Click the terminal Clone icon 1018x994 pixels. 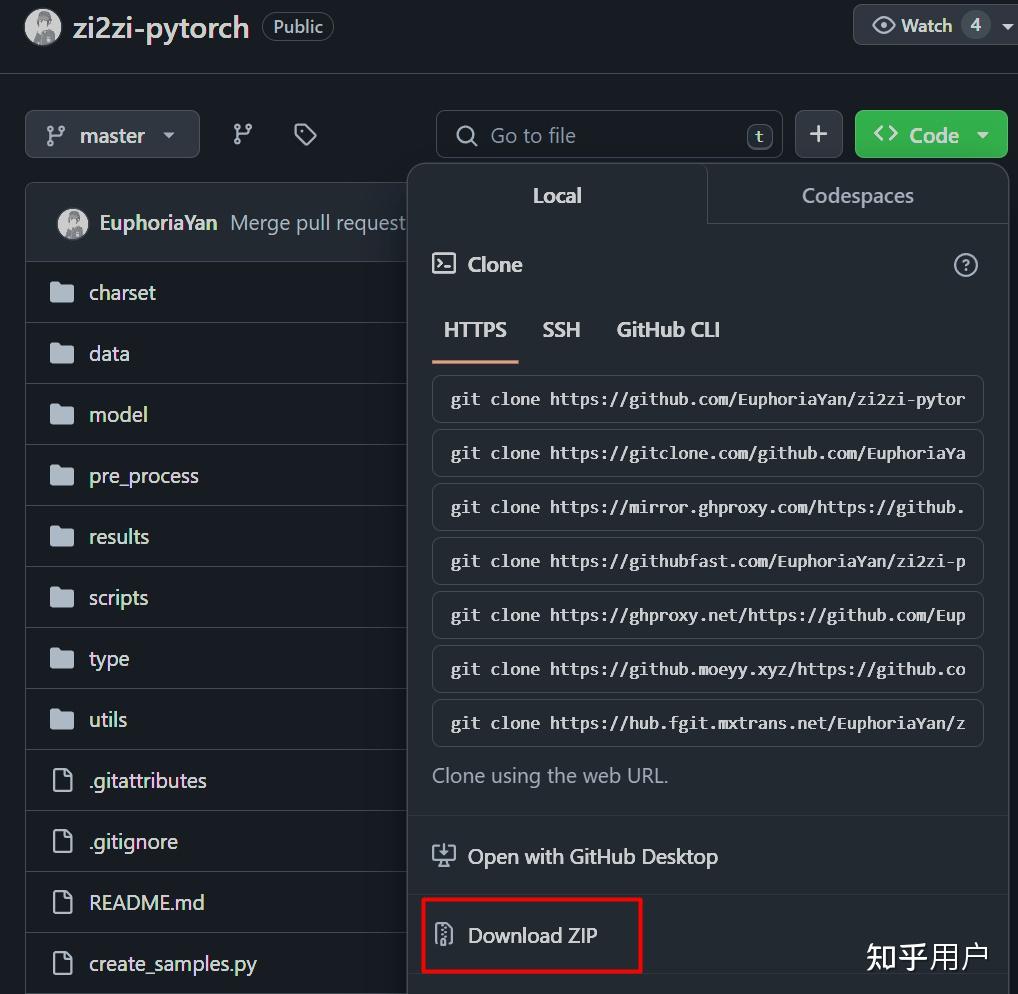[444, 264]
